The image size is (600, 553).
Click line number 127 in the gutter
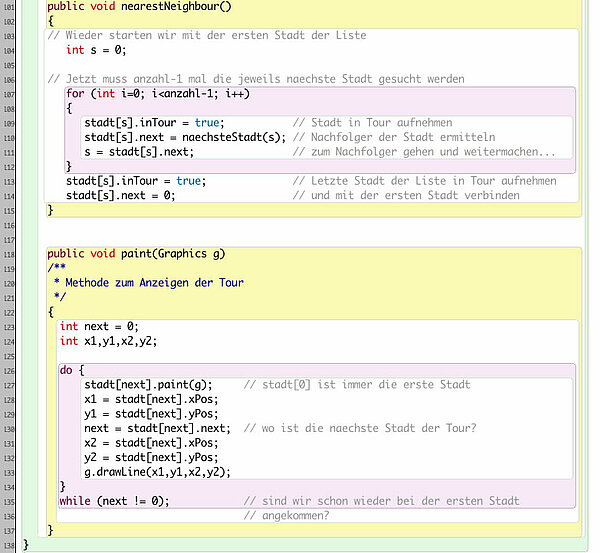click(x=8, y=385)
